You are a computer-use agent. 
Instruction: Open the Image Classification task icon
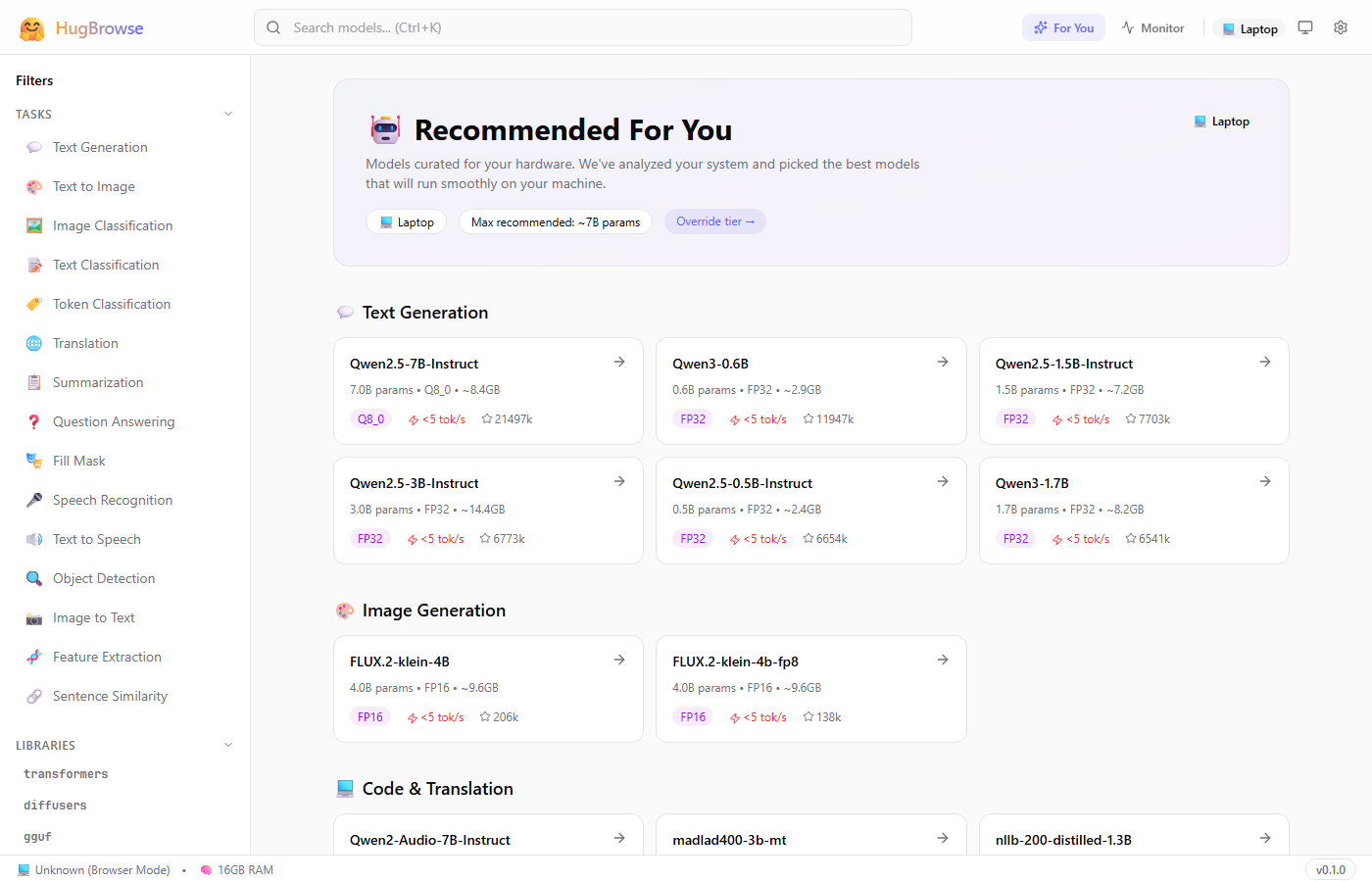tap(32, 225)
